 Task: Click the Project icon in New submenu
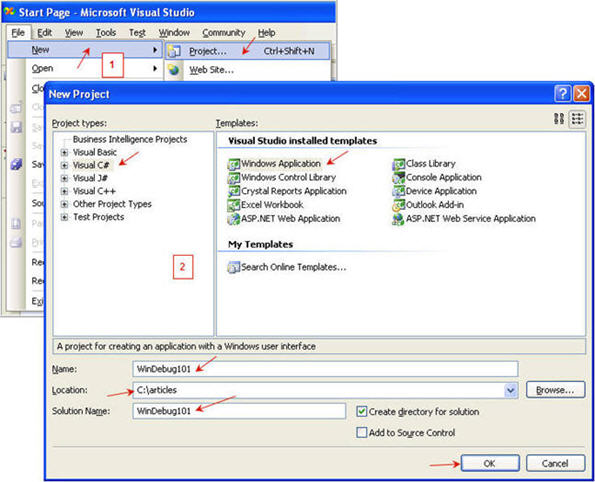[x=174, y=51]
